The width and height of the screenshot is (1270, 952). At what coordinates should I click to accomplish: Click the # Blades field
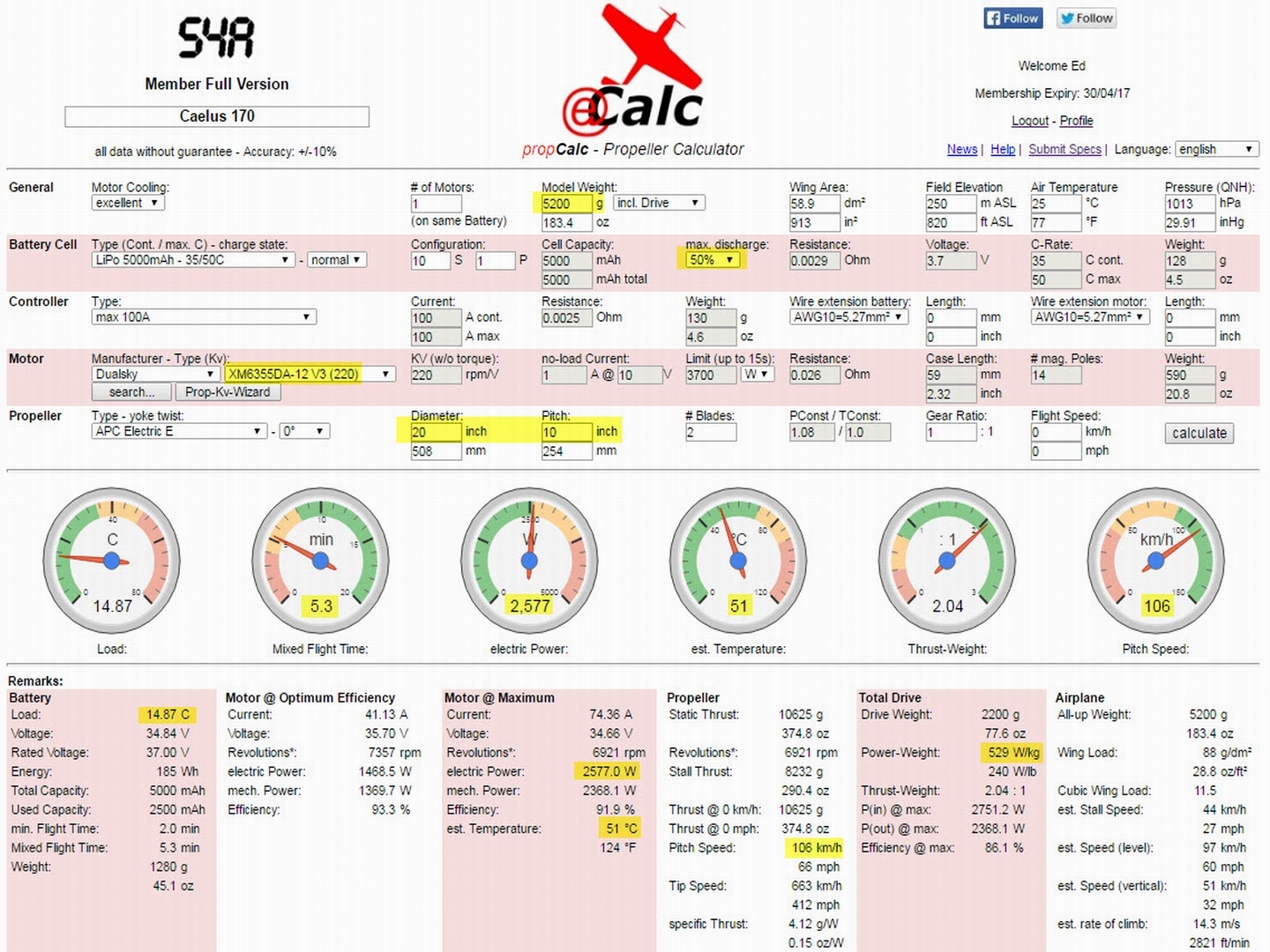(x=711, y=433)
